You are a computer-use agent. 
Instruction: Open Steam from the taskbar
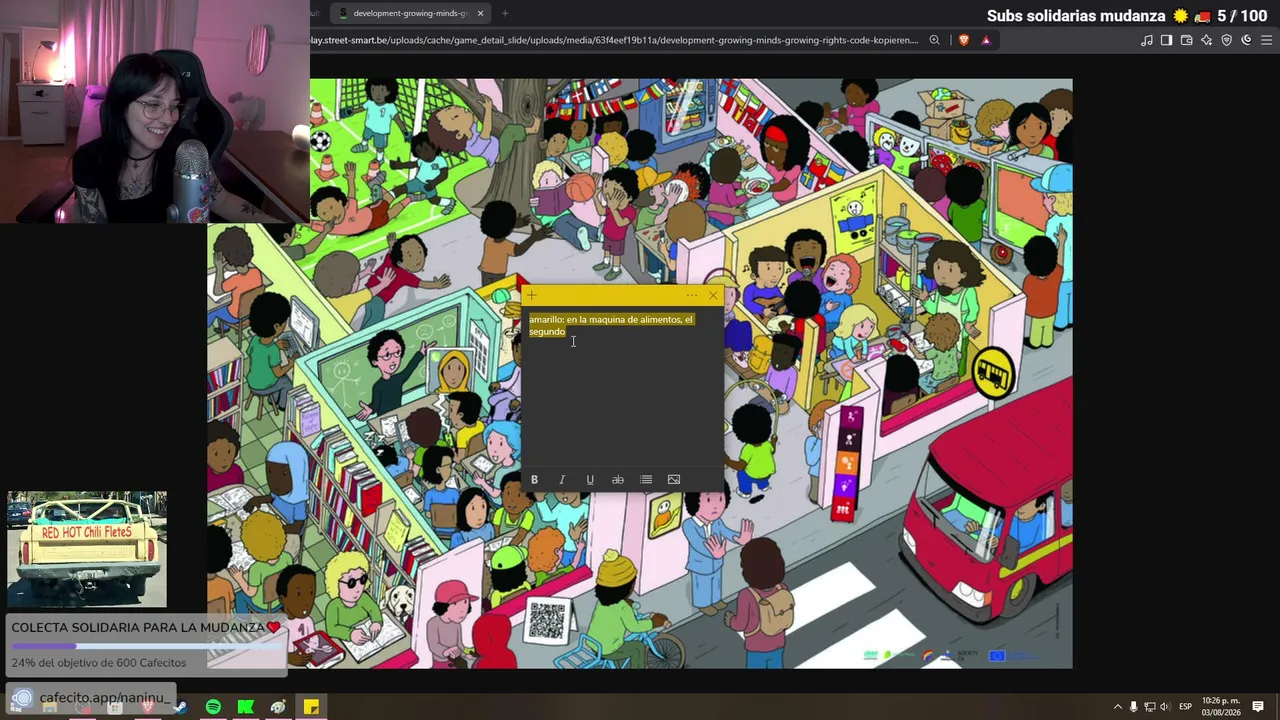180,707
